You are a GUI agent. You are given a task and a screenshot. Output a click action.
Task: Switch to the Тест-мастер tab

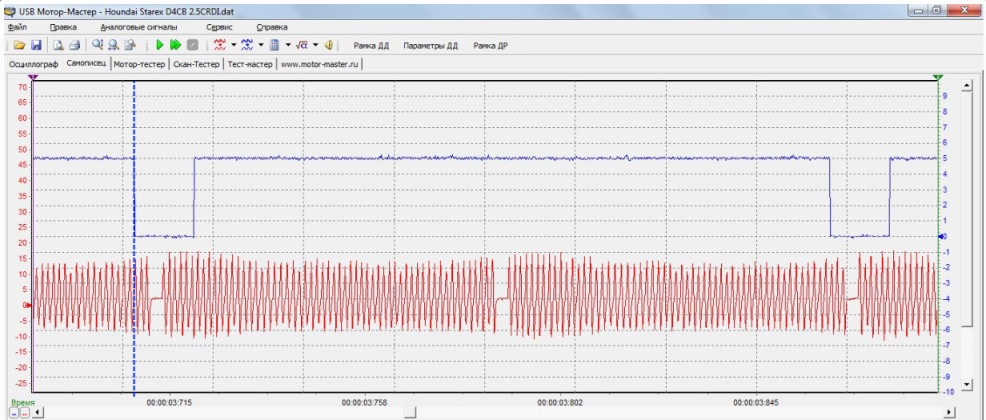[x=250, y=64]
